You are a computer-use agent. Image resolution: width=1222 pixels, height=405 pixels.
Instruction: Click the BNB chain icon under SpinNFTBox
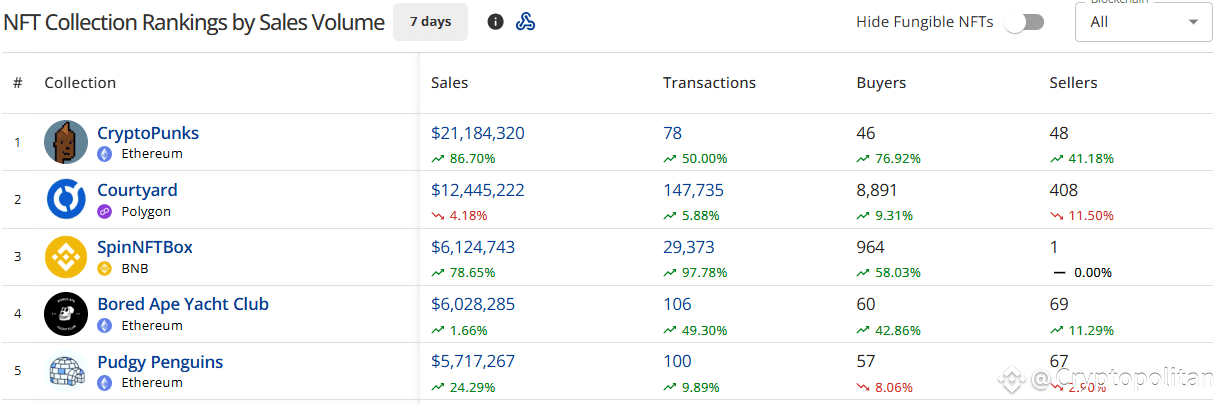click(105, 268)
